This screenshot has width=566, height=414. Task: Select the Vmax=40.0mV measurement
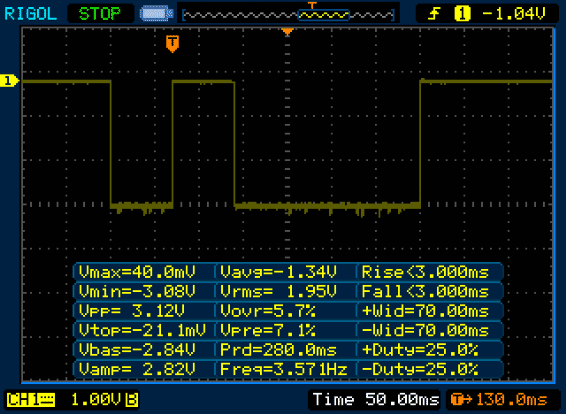[x=137, y=272]
